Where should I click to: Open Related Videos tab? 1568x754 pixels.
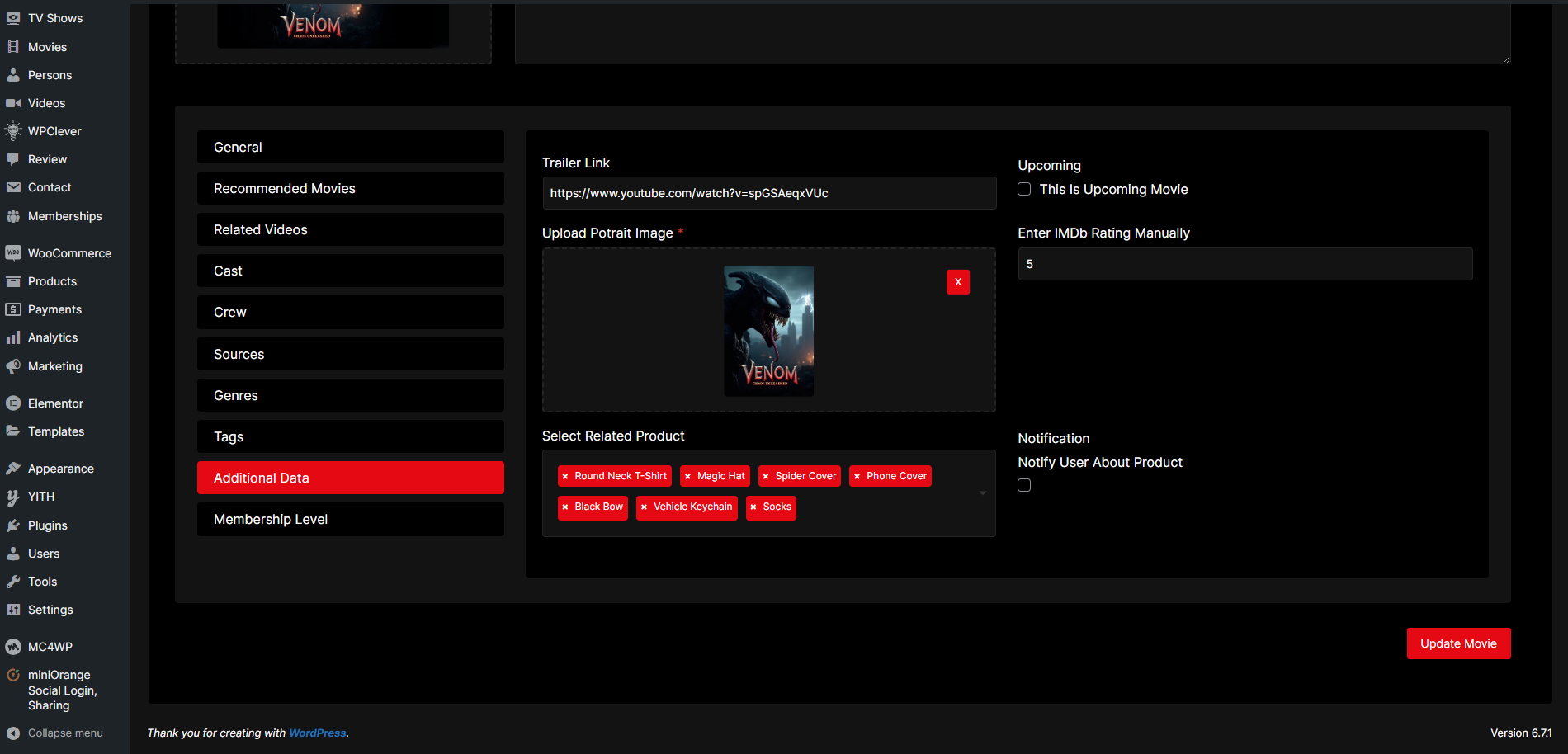pyautogui.click(x=351, y=229)
